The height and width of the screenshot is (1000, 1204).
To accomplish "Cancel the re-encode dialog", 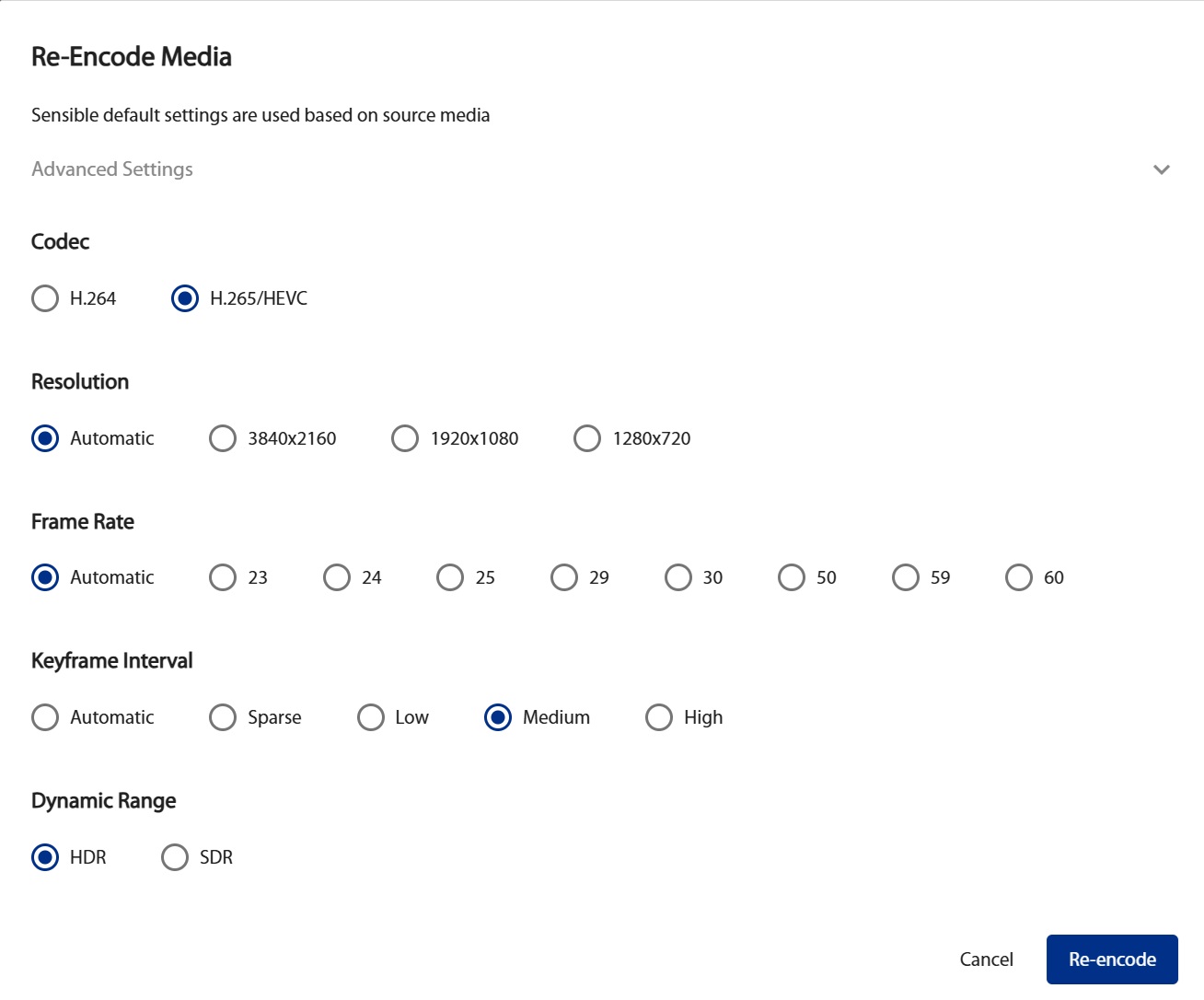I will pos(986,959).
